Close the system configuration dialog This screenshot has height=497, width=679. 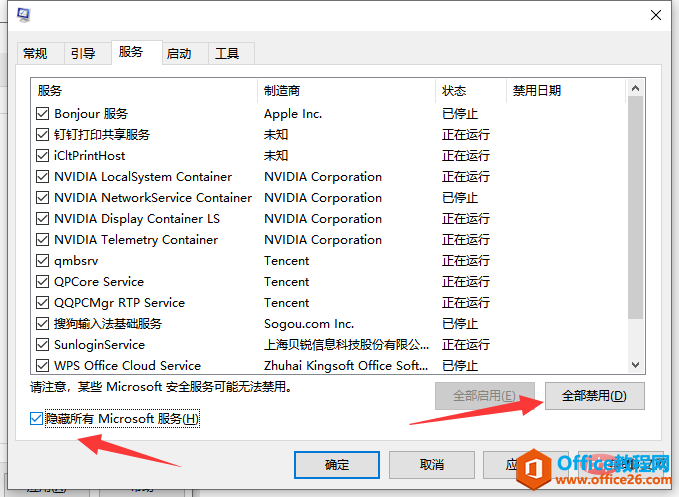(x=656, y=15)
